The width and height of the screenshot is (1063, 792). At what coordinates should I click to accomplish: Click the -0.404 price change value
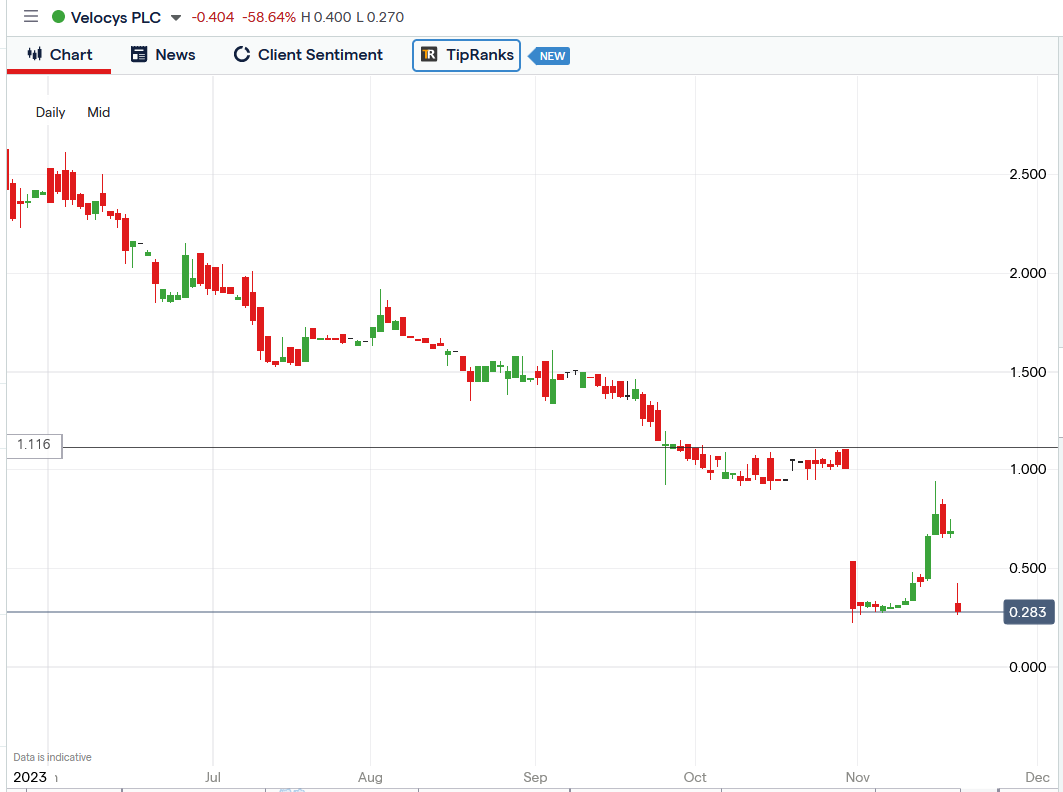pos(213,17)
